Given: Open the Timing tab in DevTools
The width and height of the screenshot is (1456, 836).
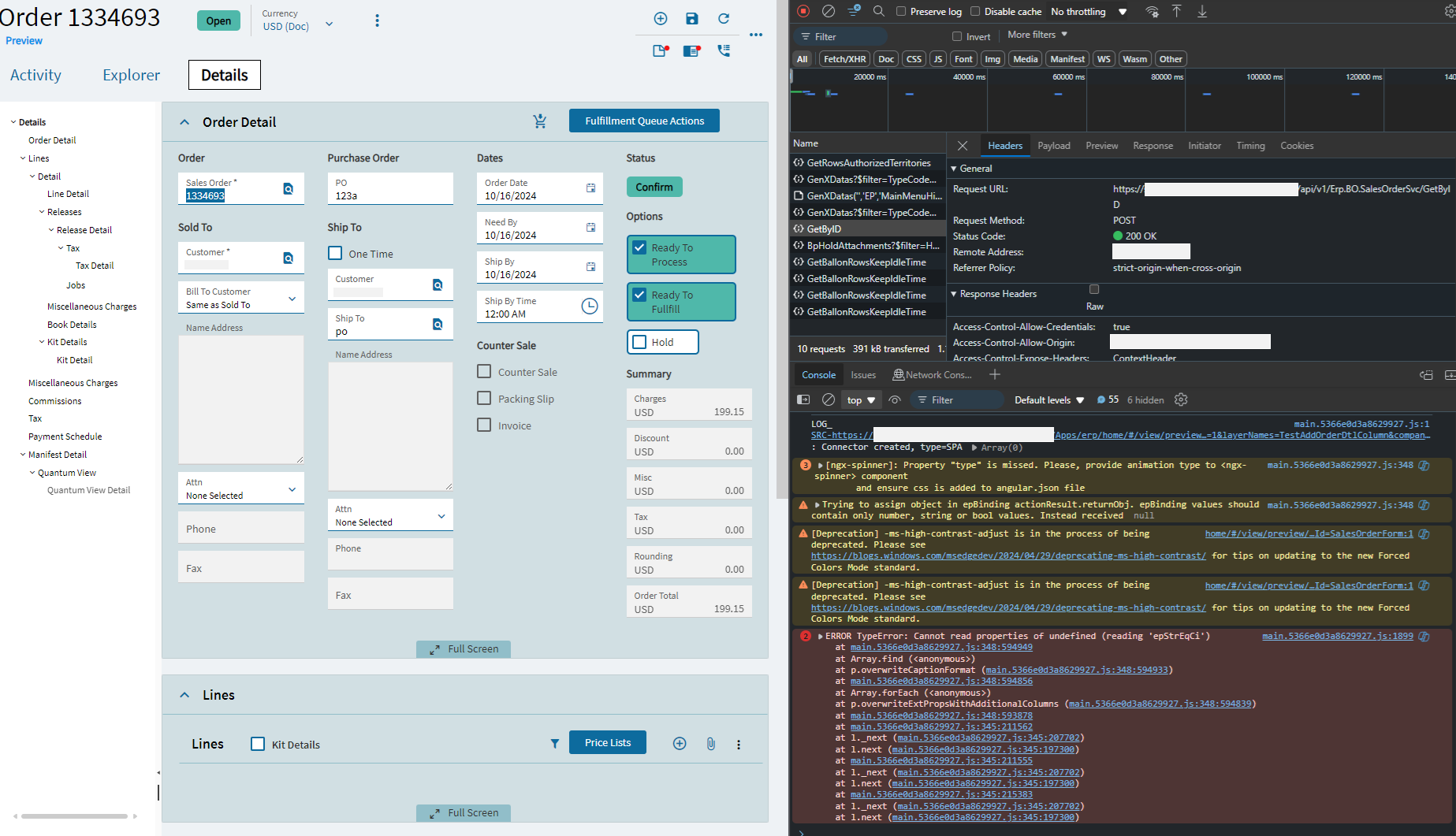Looking at the screenshot, I should pos(1250,146).
